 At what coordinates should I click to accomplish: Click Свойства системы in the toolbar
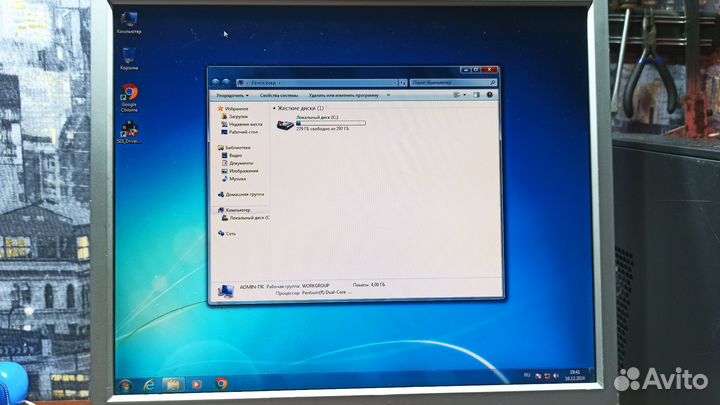[x=282, y=95]
